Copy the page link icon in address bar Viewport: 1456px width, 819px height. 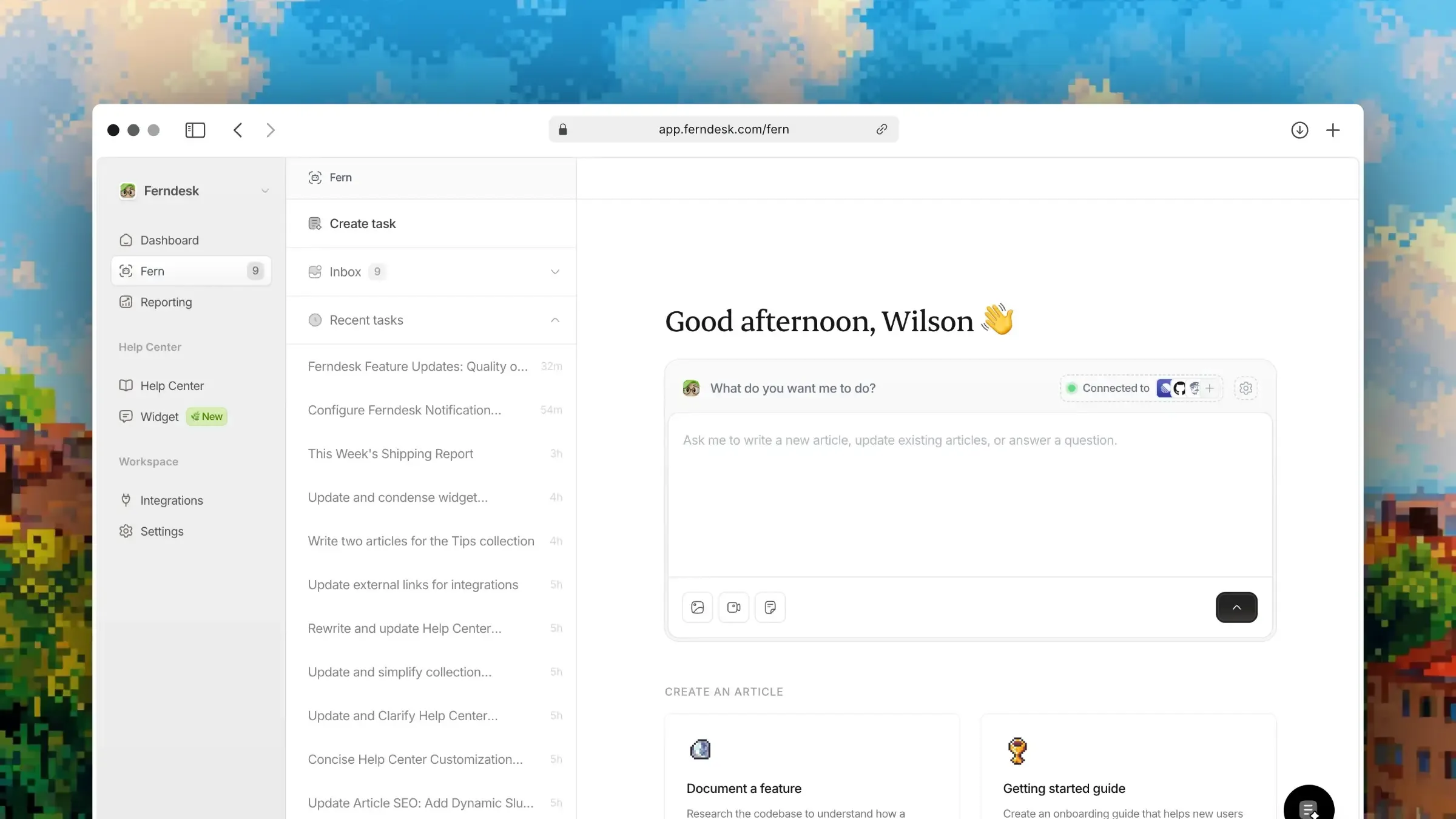881,129
